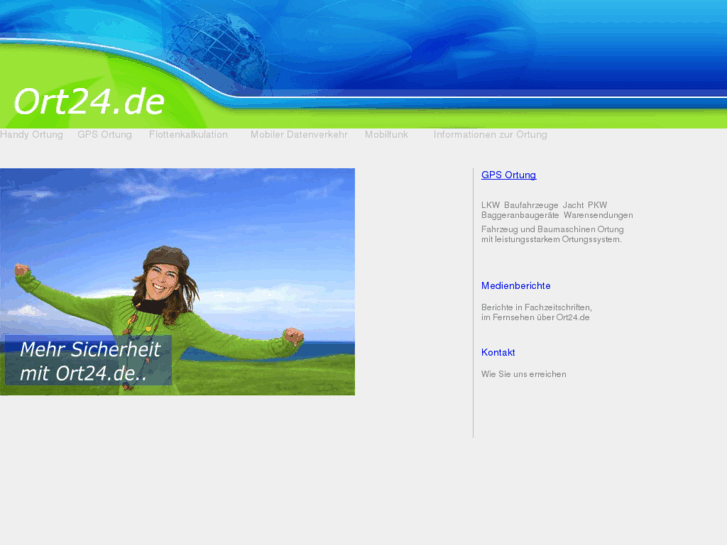Open the Medienberichte link

pyautogui.click(x=516, y=286)
